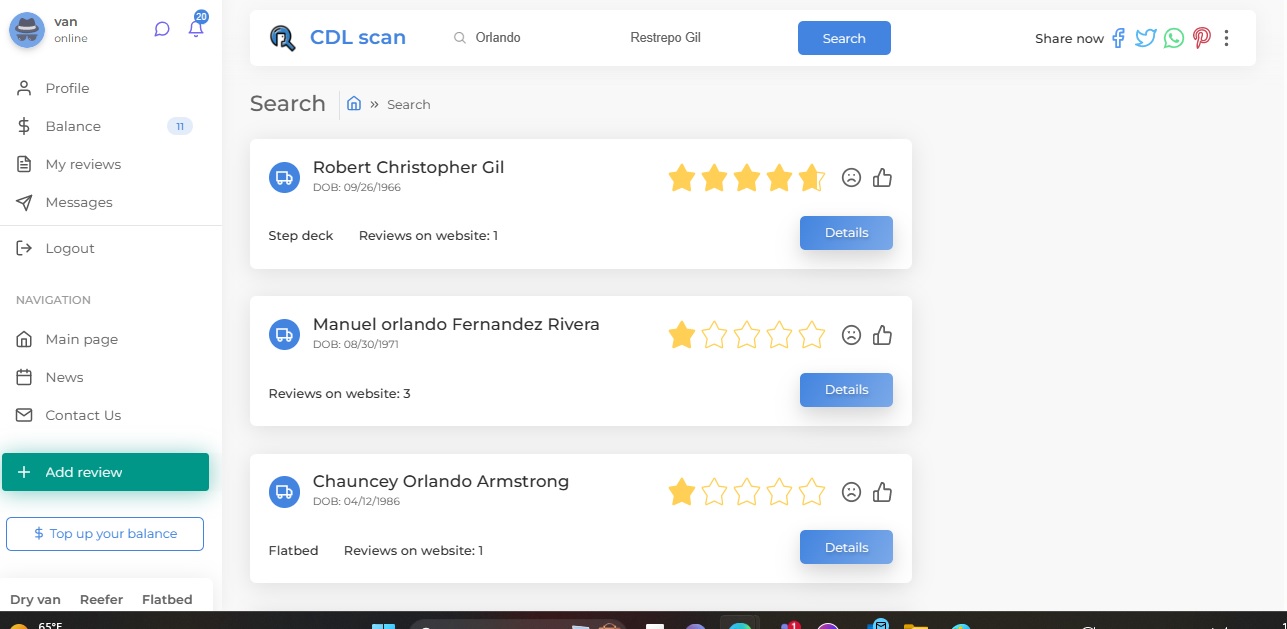Image resolution: width=1287 pixels, height=629 pixels.
Task: Open the three-dot more options menu
Action: click(x=1227, y=38)
